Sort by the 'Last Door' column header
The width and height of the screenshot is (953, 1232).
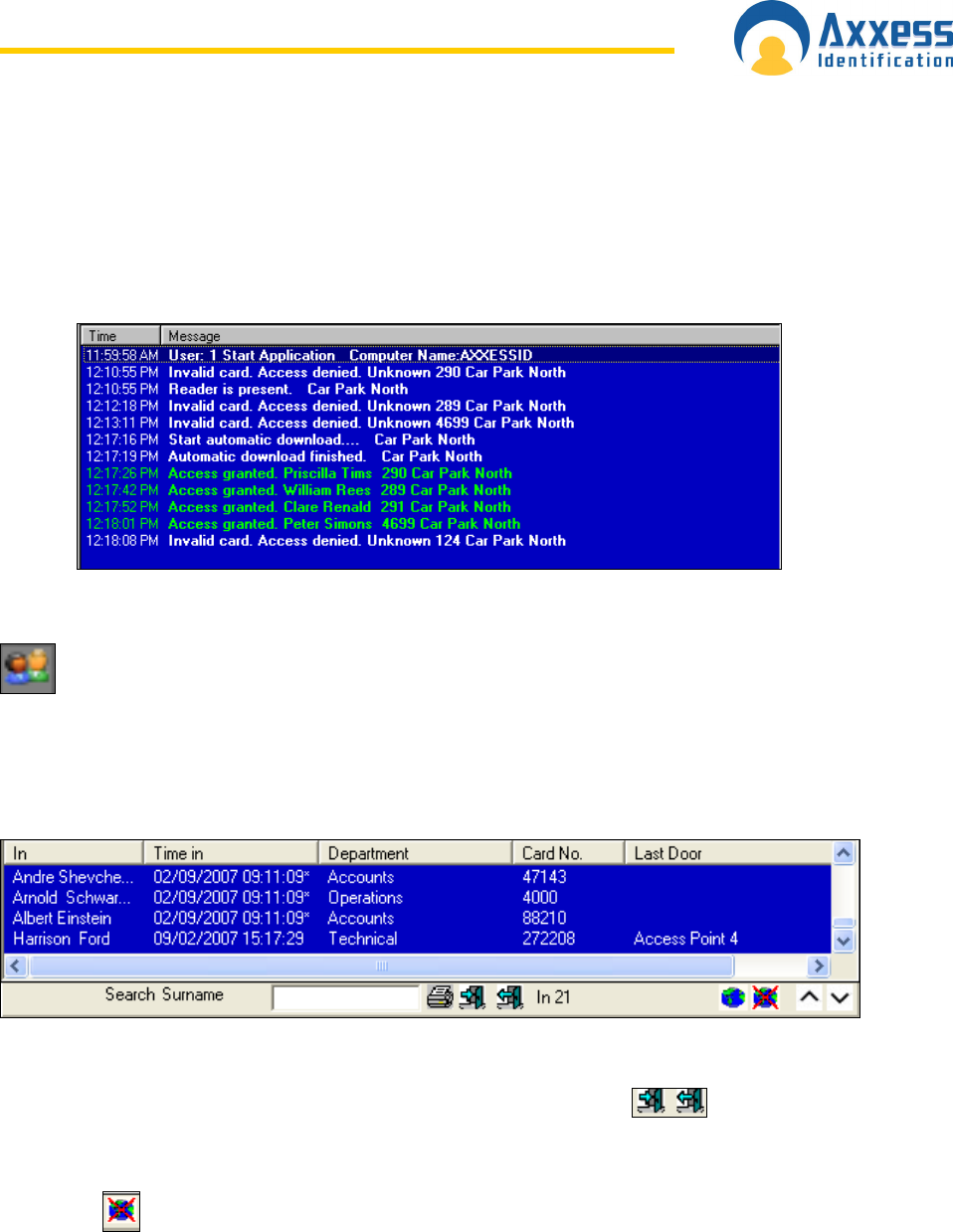click(728, 853)
